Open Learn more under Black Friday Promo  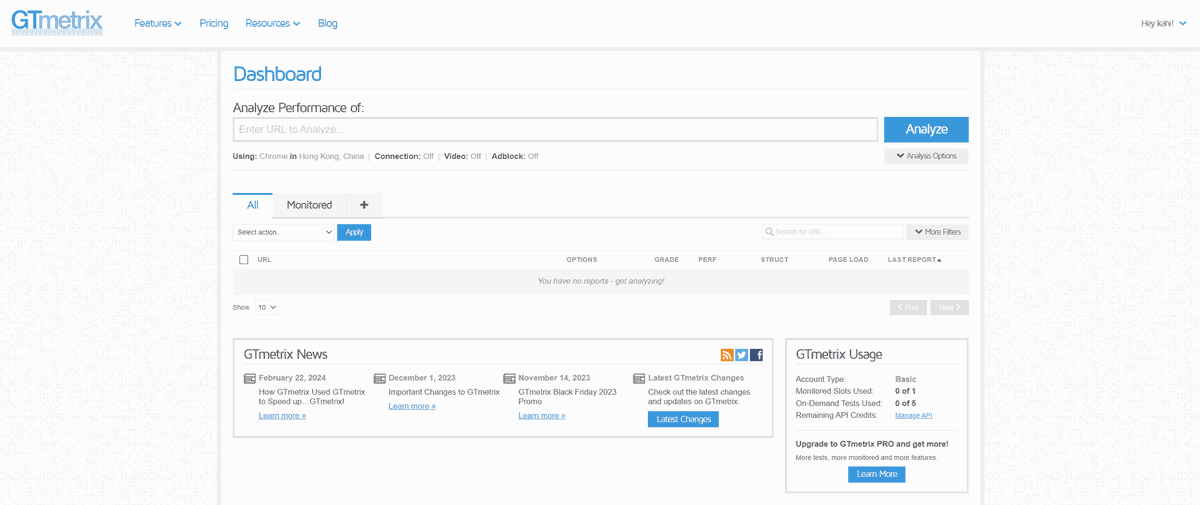click(x=542, y=415)
